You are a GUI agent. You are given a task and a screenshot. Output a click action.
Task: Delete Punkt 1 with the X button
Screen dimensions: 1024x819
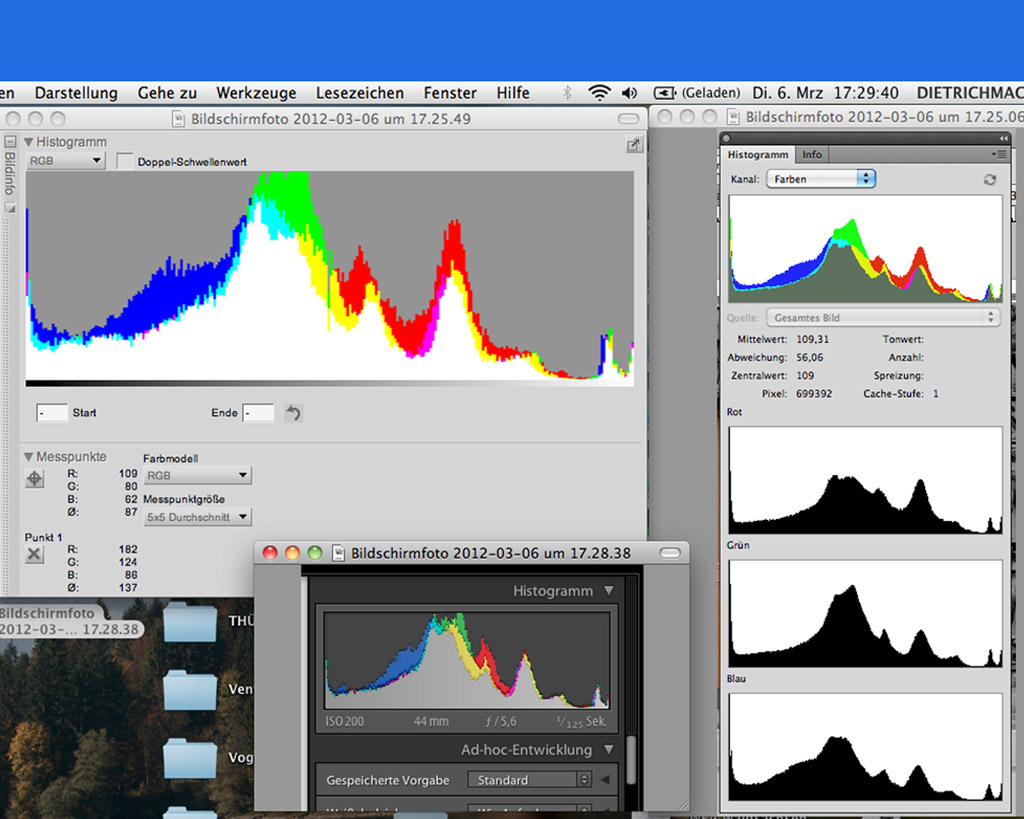point(35,554)
